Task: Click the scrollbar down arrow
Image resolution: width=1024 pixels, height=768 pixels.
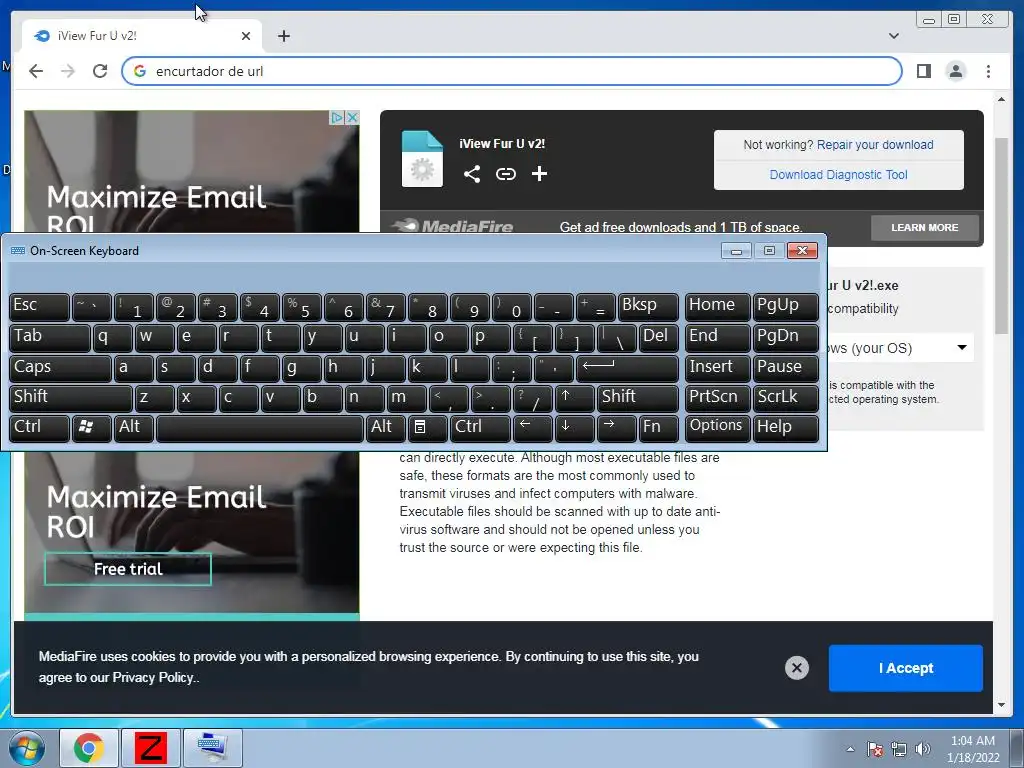Action: pyautogui.click(x=1001, y=705)
